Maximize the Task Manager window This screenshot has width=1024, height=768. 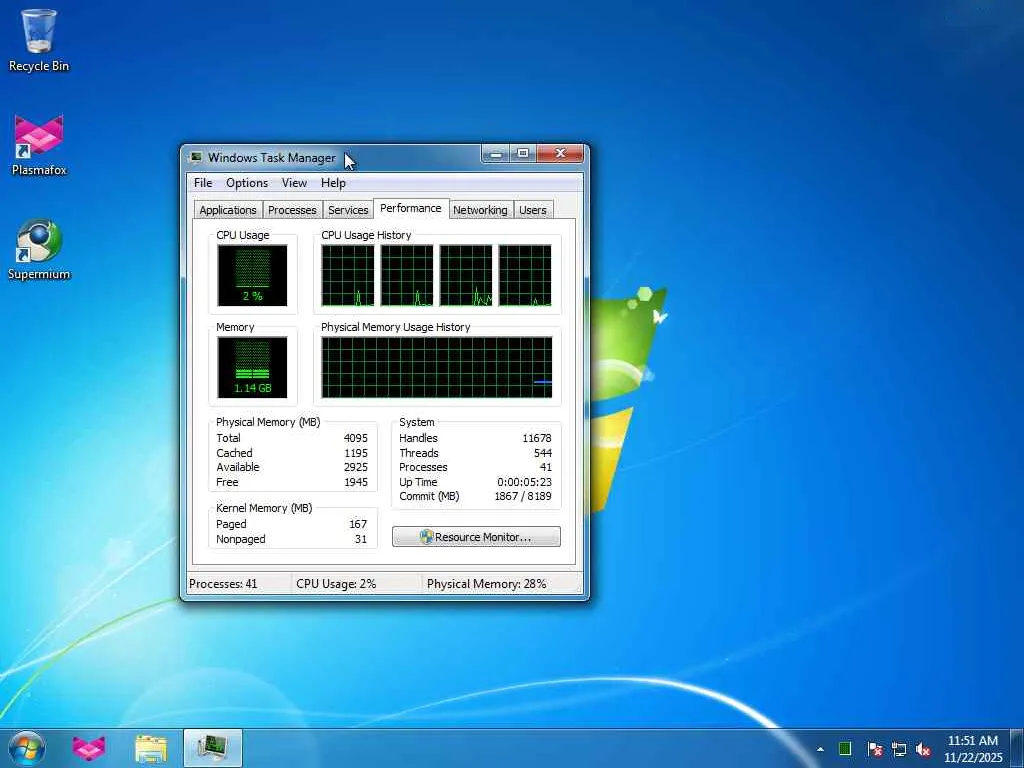(523, 154)
